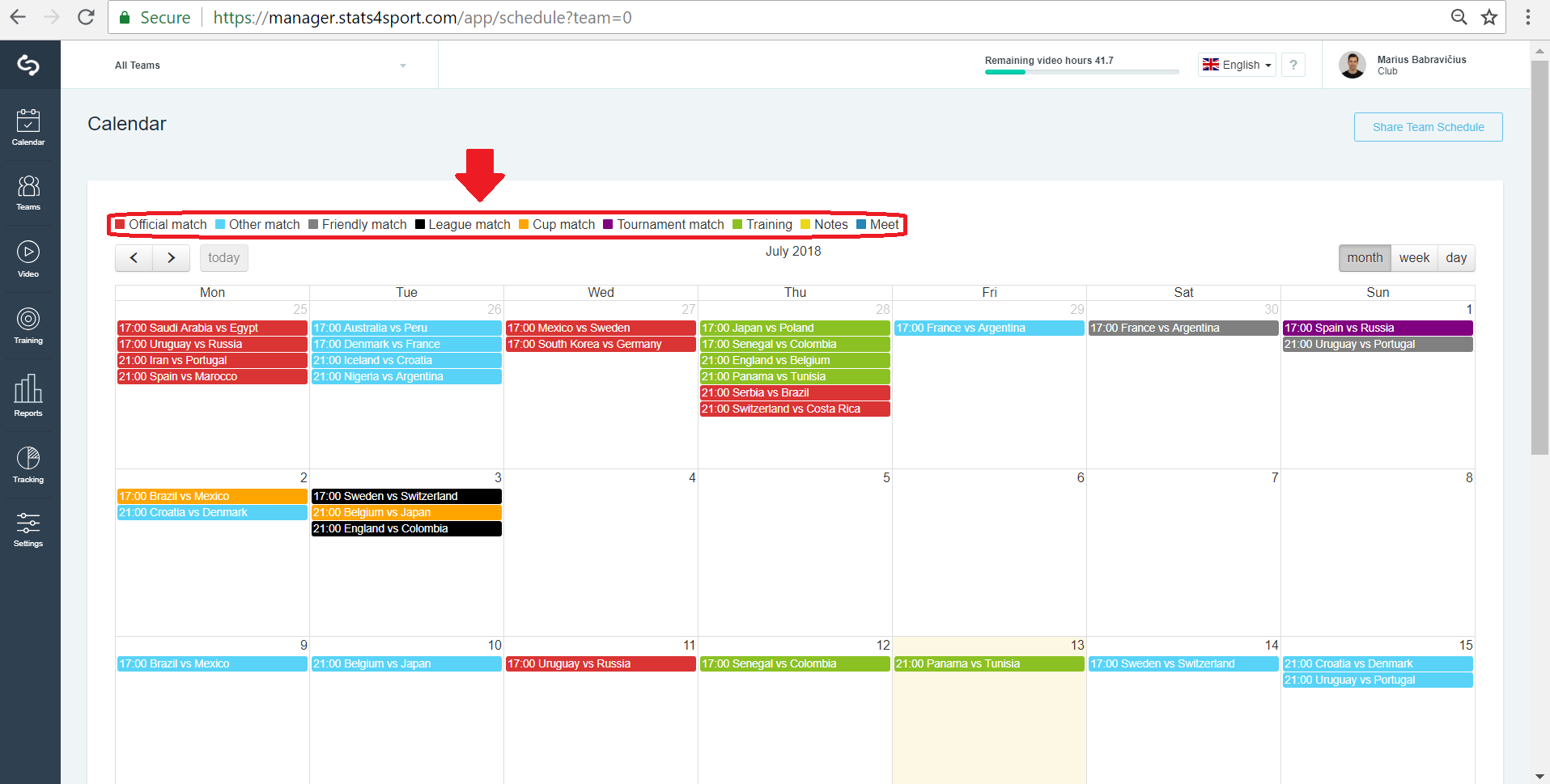
Task: Open 17:00 South Korea vs Germany event
Action: click(601, 344)
